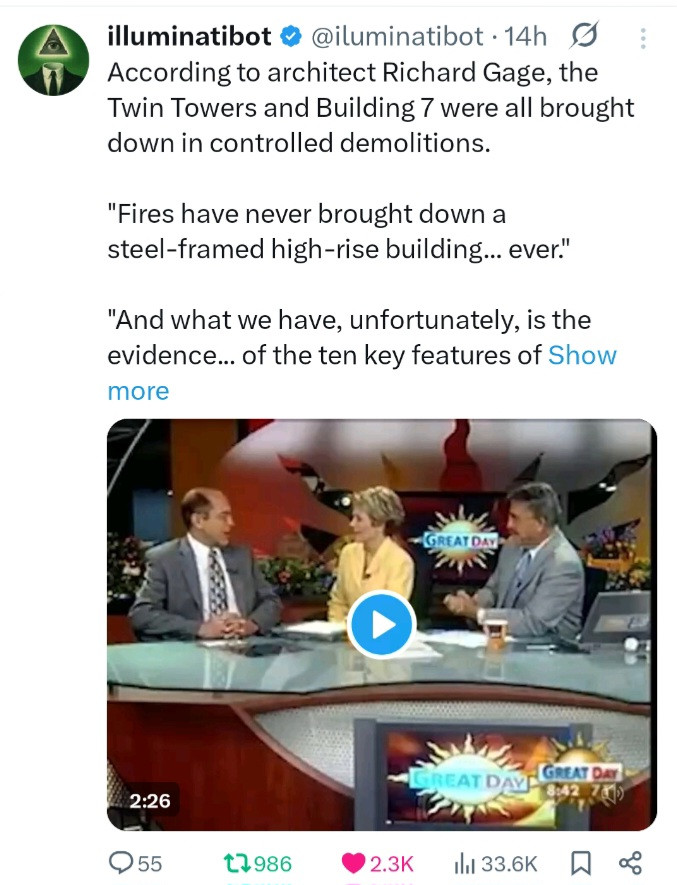The width and height of the screenshot is (677, 885).
Task: Open the video thumbnail of the interview
Action: click(x=382, y=625)
